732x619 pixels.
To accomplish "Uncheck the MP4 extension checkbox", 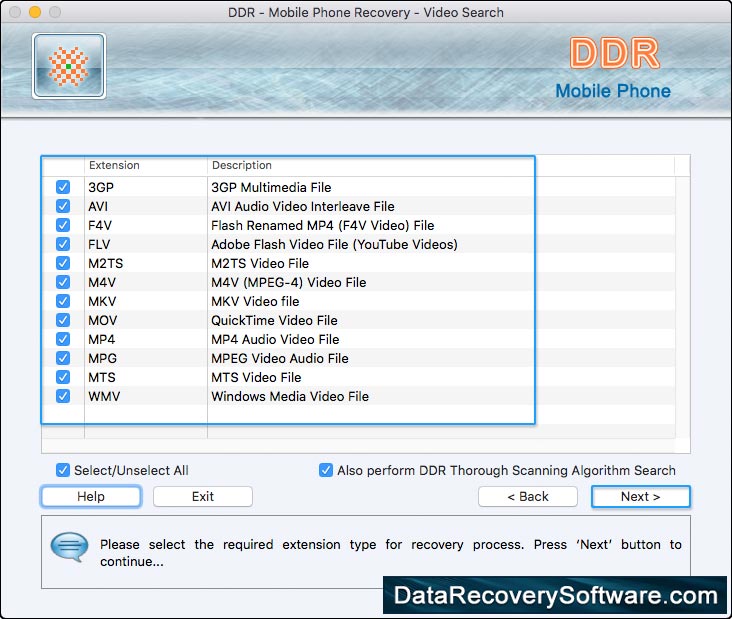I will pos(63,339).
